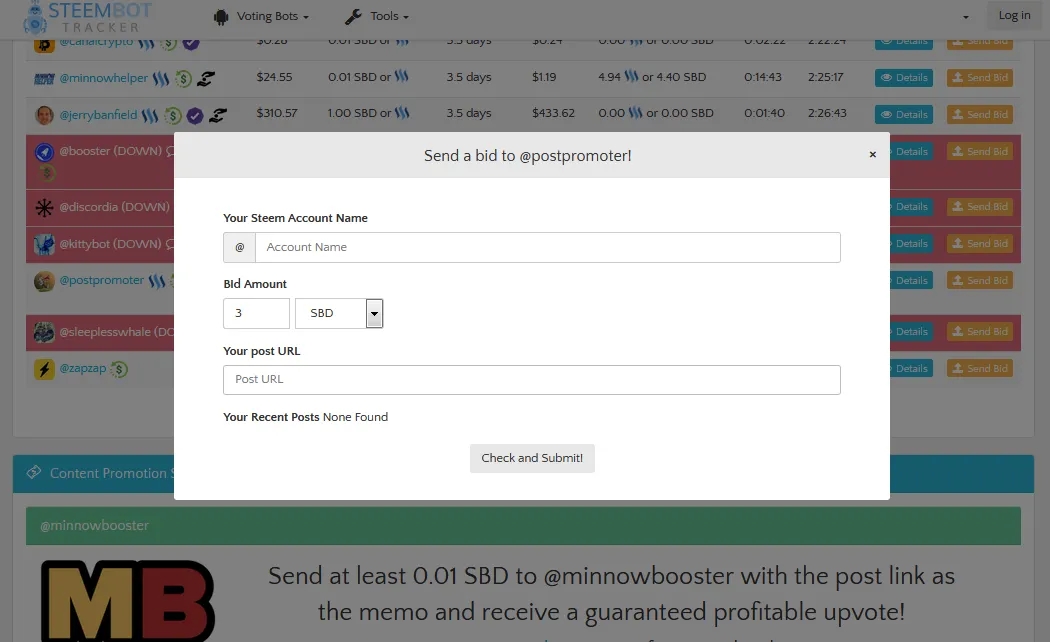Click Send Bid for the booster row
This screenshot has height=642, width=1050.
click(x=980, y=151)
